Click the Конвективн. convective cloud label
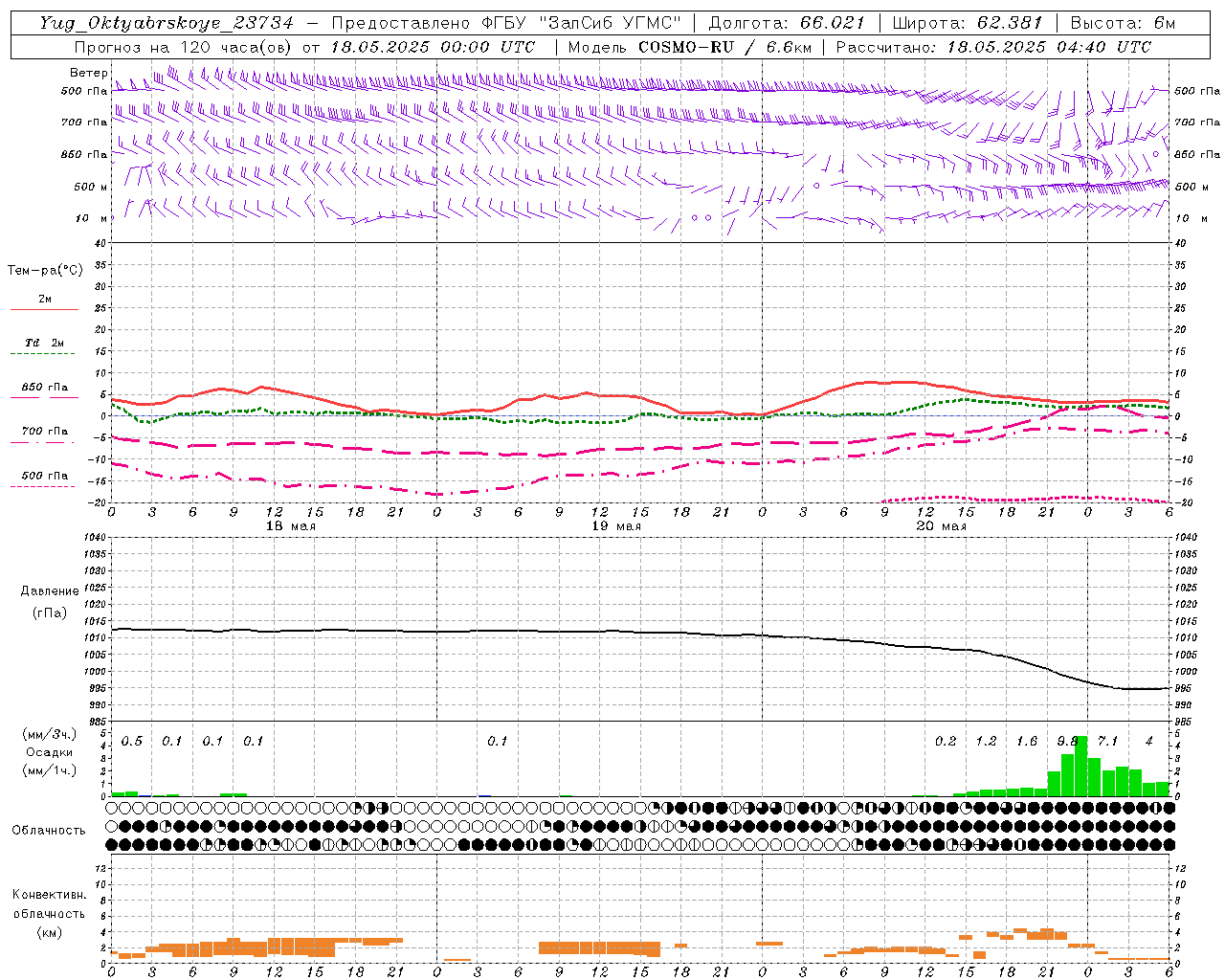This screenshot has width=1225, height=980. pos(49,895)
